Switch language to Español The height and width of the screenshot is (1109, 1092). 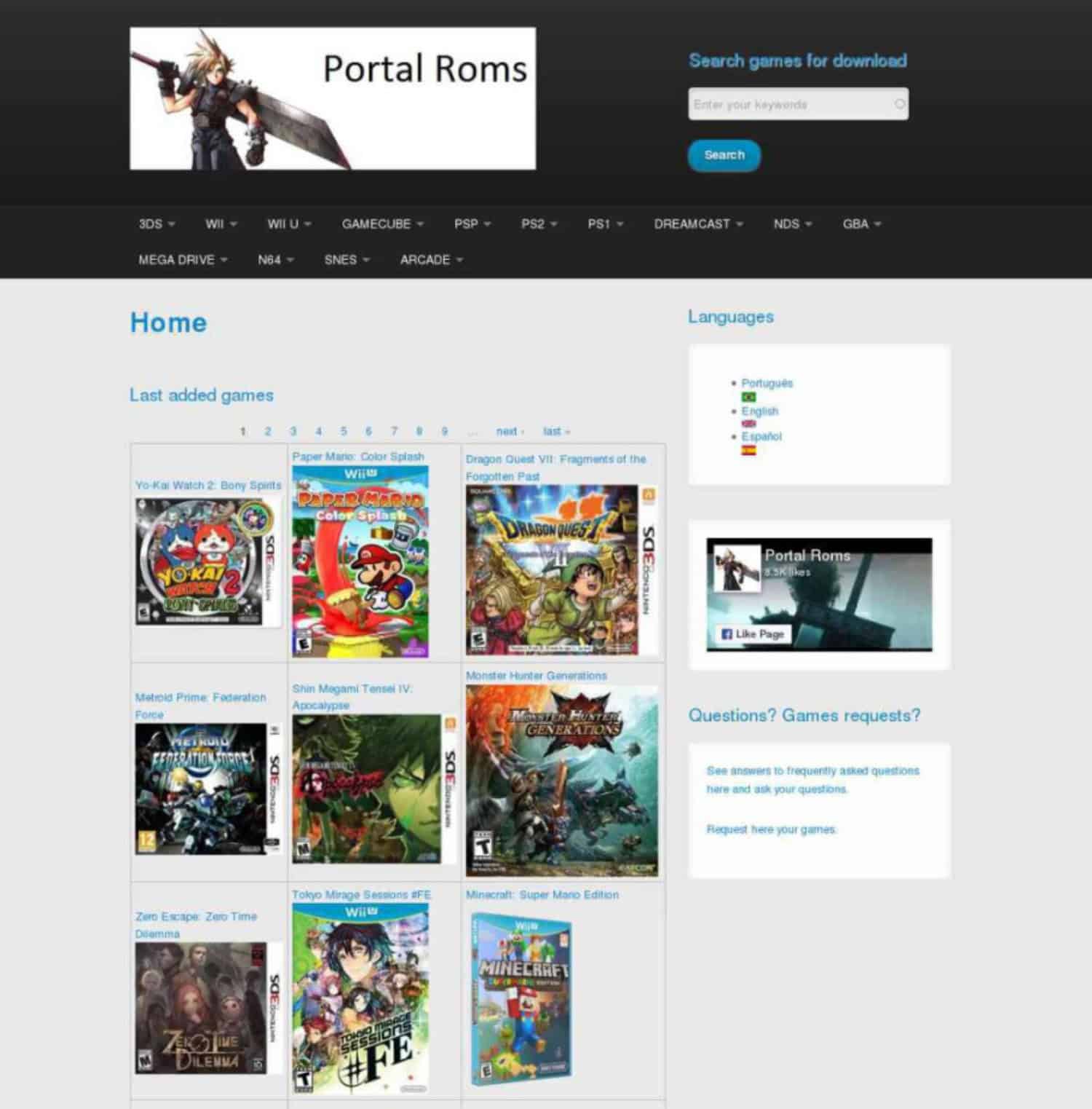tap(761, 436)
